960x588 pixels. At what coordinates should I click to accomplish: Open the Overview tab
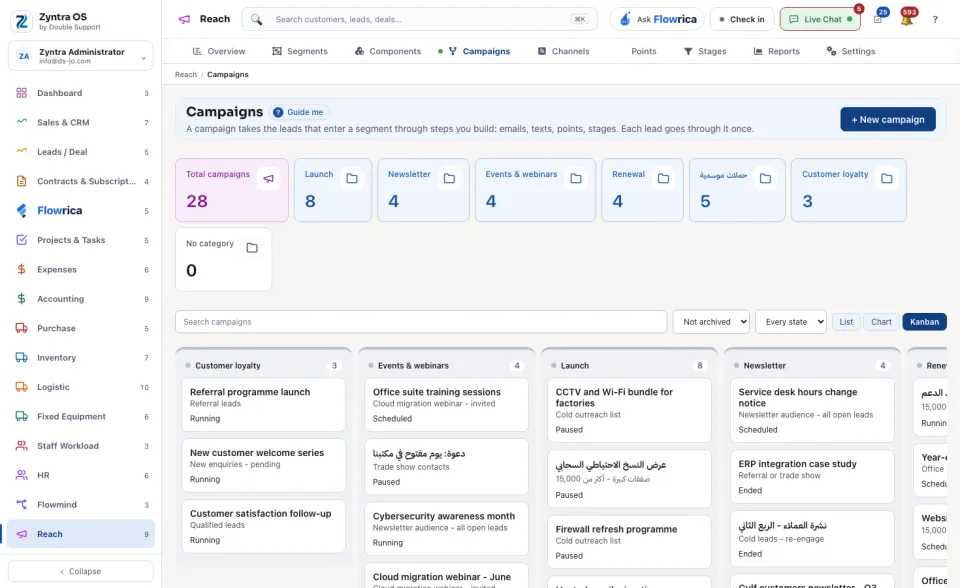[219, 51]
